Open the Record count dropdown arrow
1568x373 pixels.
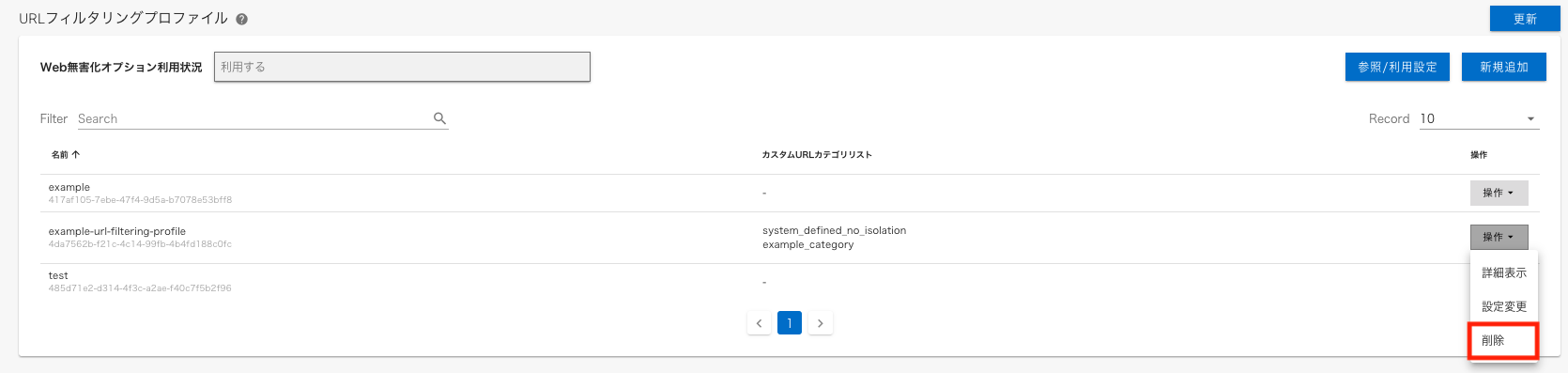coord(1530,119)
